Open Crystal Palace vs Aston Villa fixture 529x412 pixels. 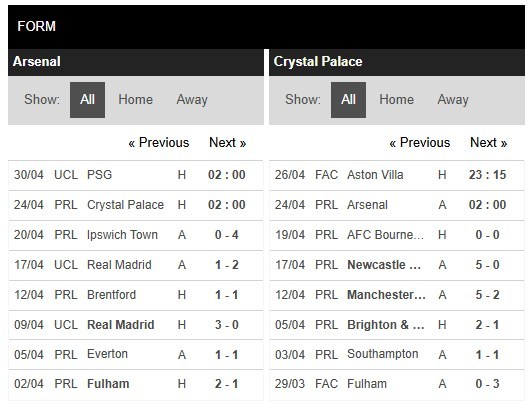click(397, 175)
